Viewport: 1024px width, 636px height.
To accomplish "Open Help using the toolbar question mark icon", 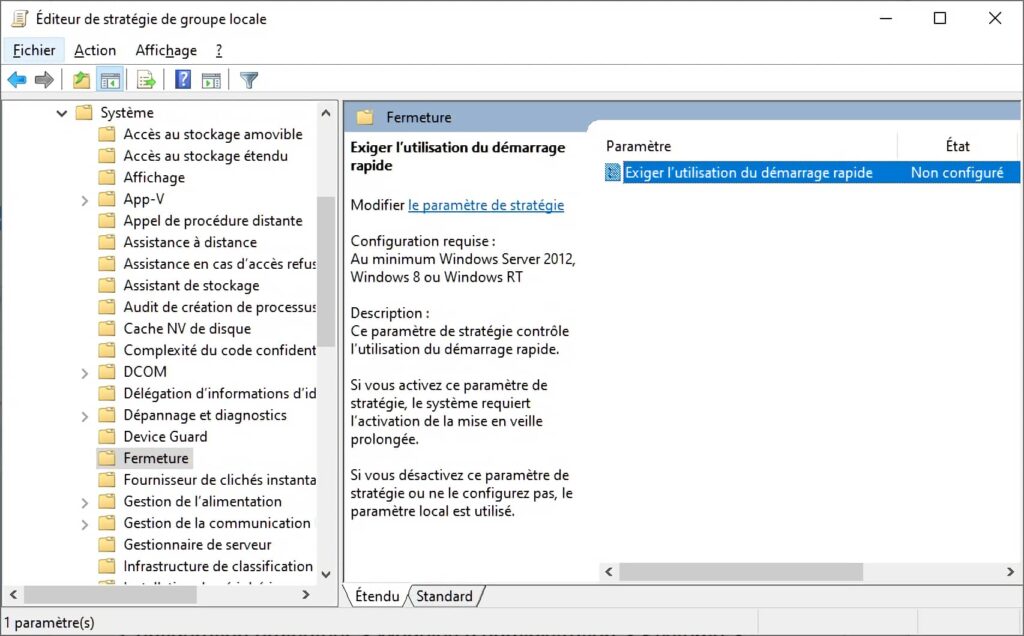I will click(181, 79).
